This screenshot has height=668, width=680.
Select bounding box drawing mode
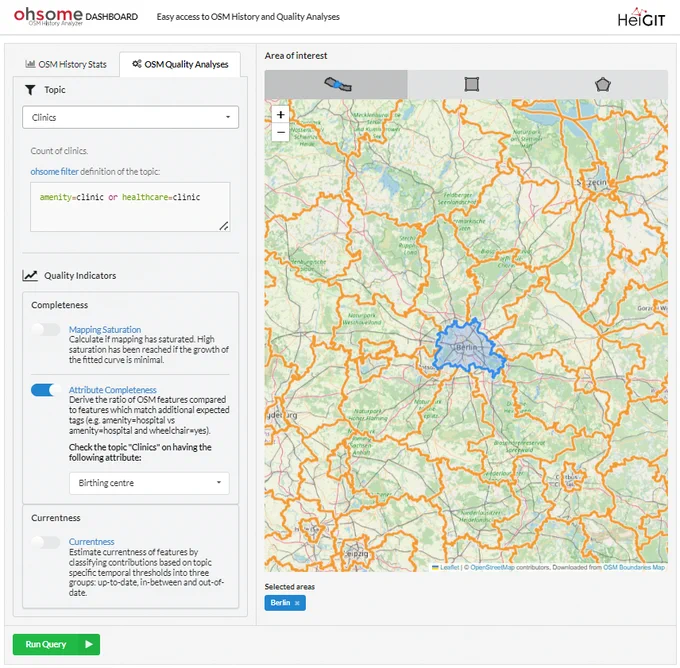[x=472, y=84]
